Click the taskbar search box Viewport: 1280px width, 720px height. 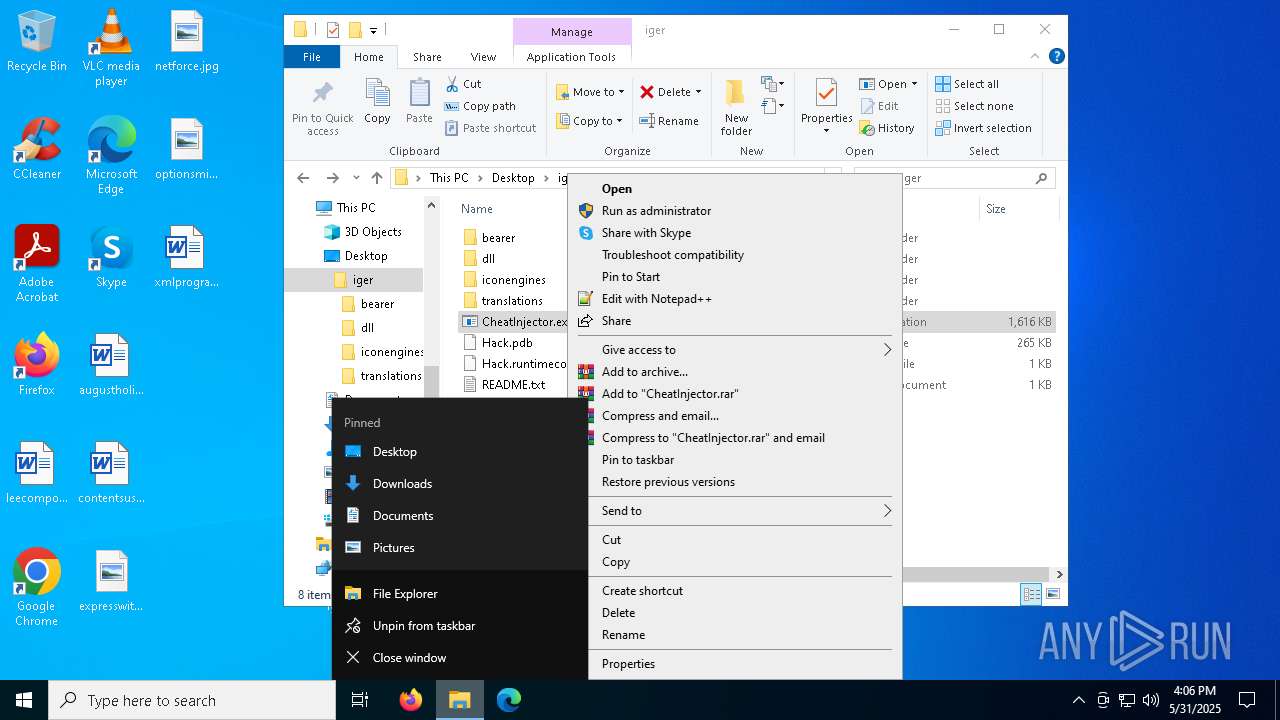click(x=192, y=700)
